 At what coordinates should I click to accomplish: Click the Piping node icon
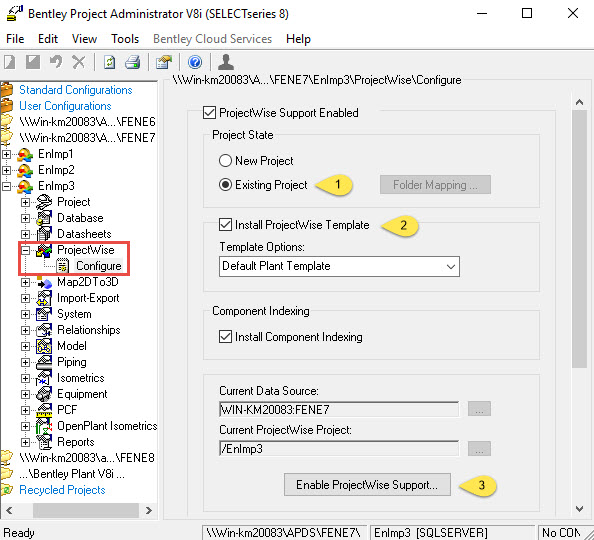(44, 362)
